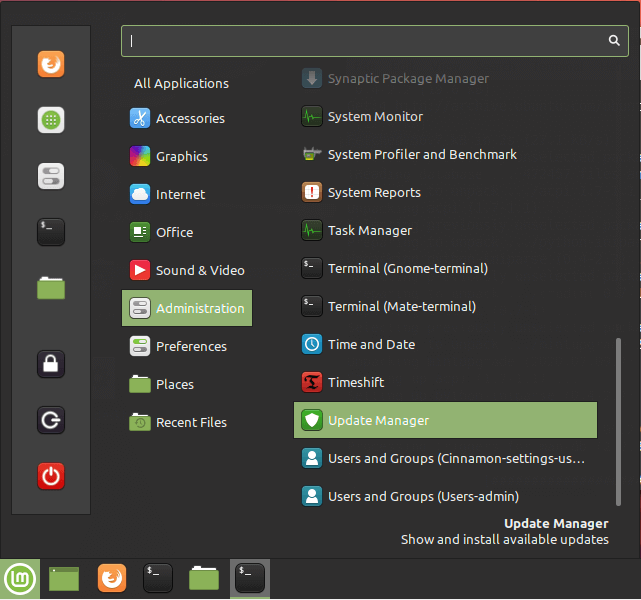The width and height of the screenshot is (641, 600).
Task: Click the Logout icon in sidebar
Action: coord(51,420)
